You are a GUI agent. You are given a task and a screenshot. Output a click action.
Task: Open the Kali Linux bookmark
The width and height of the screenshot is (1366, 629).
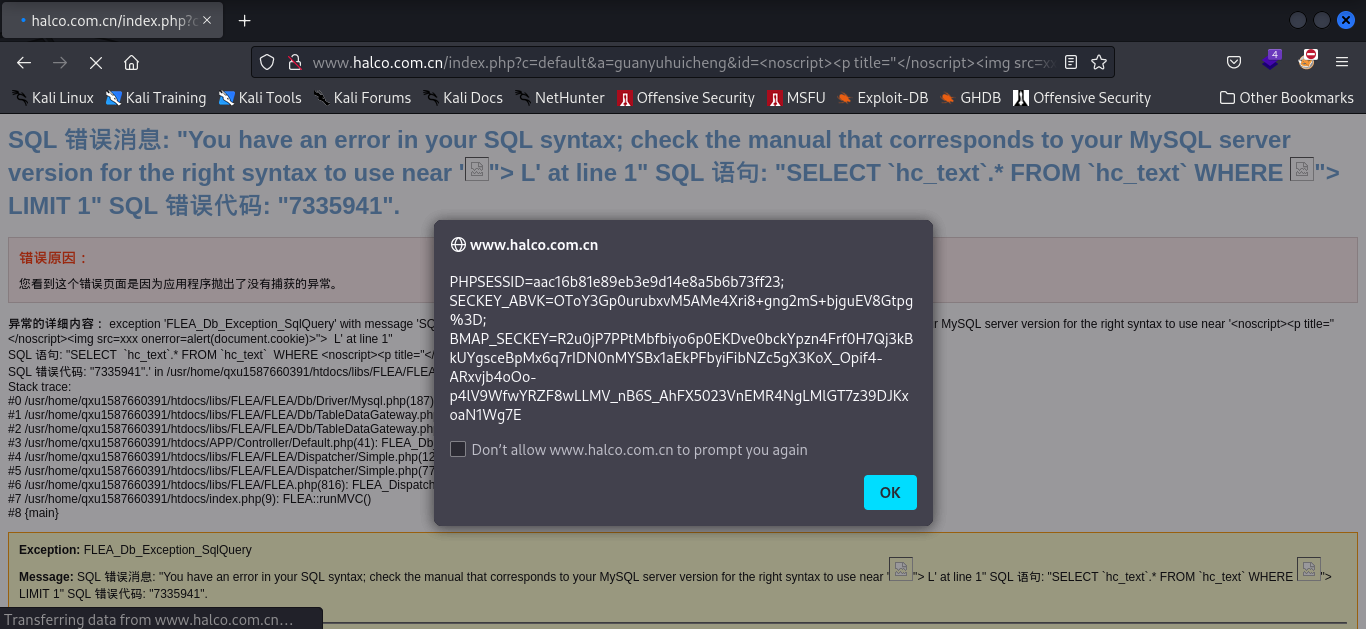pyautogui.click(x=52, y=98)
